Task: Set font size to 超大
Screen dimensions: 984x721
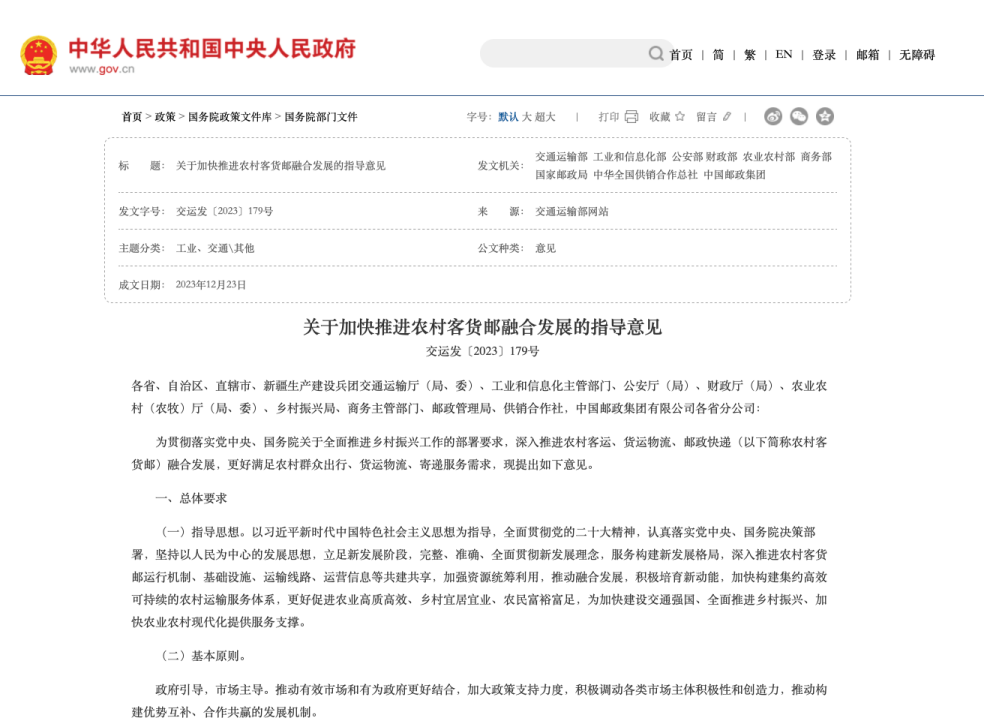Action: [x=545, y=117]
